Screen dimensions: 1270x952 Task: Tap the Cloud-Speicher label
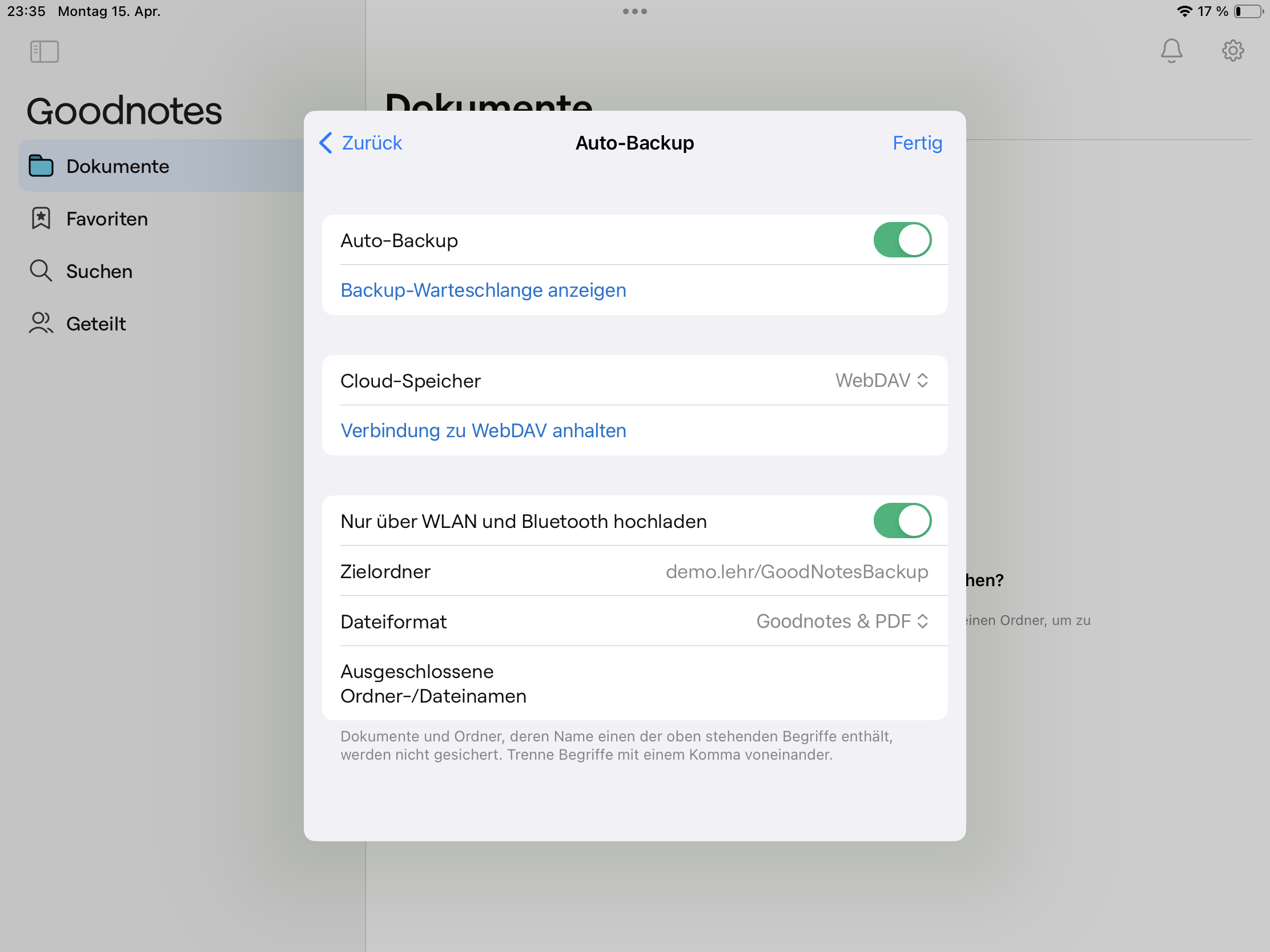coord(411,381)
